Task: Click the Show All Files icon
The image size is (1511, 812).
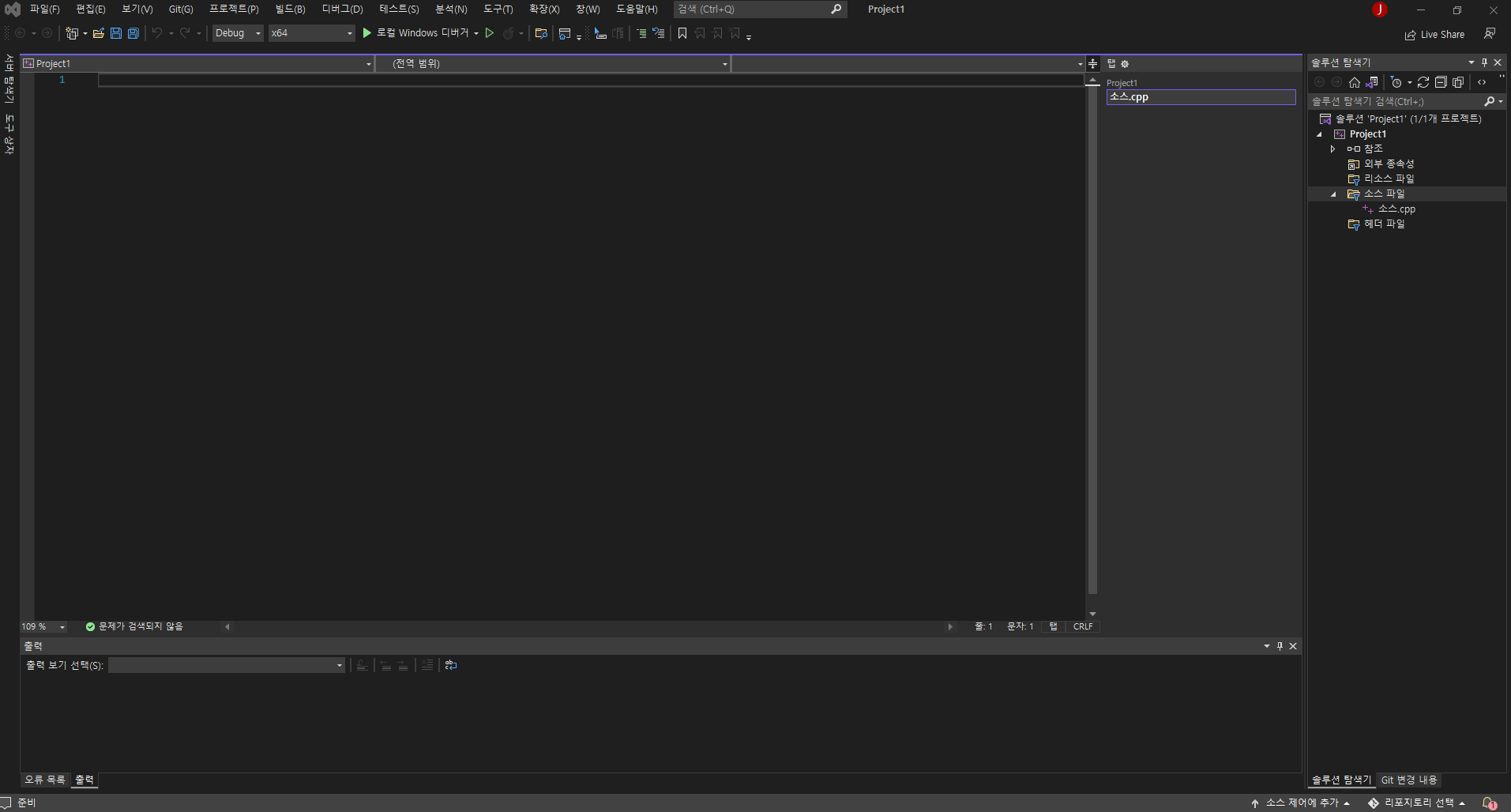Action: (x=1458, y=82)
